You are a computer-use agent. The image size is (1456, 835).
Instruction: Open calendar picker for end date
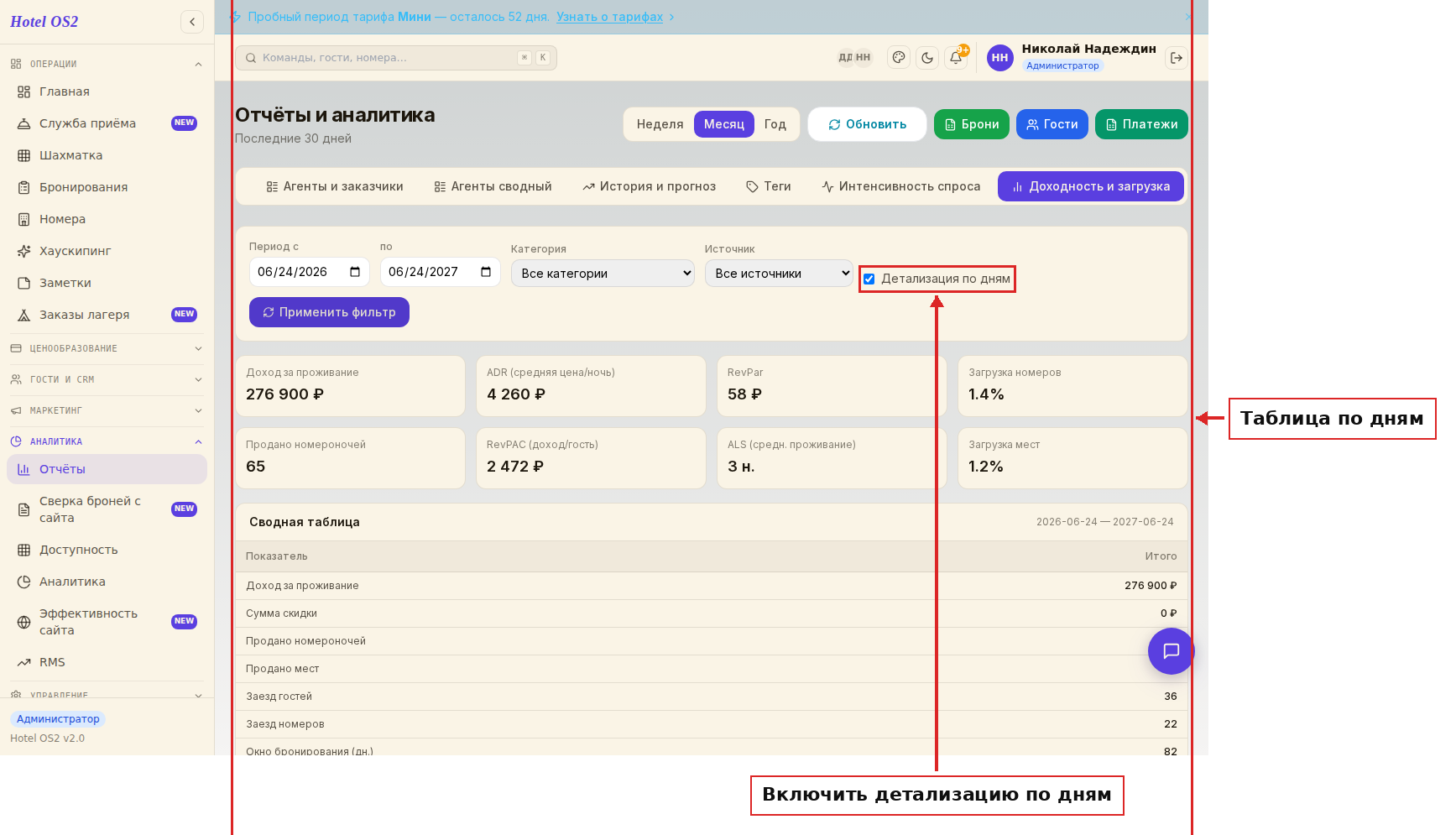486,272
